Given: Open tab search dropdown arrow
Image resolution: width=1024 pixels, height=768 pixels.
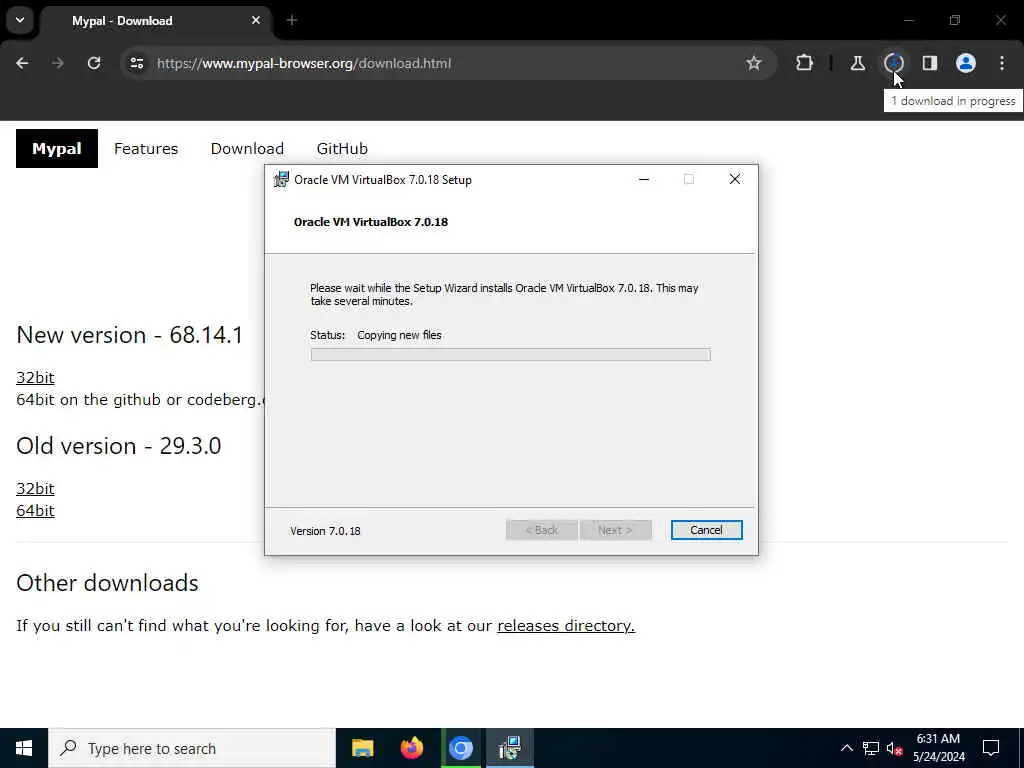Looking at the screenshot, I should (20, 20).
